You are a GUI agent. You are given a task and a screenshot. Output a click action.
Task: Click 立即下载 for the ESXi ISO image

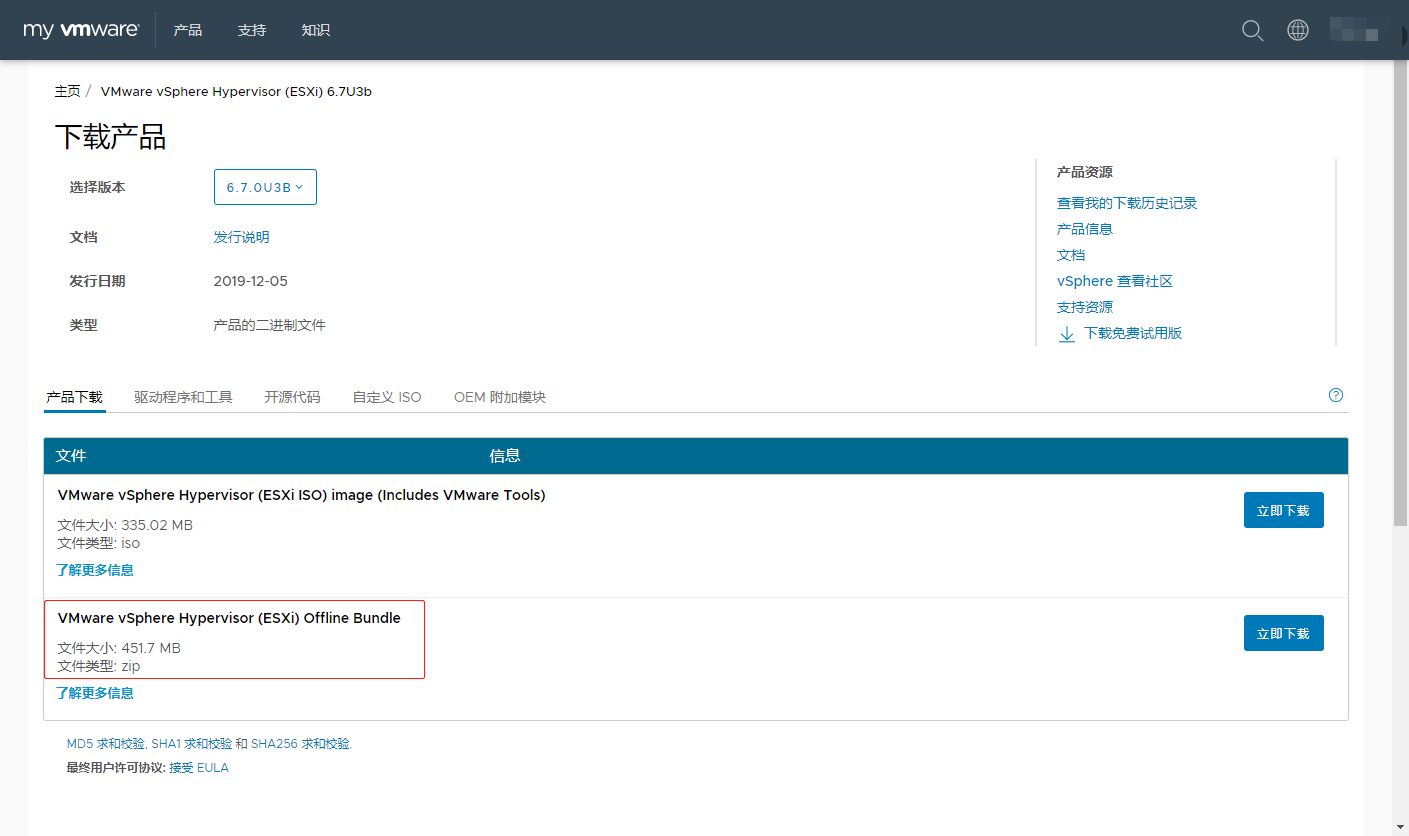click(1283, 510)
